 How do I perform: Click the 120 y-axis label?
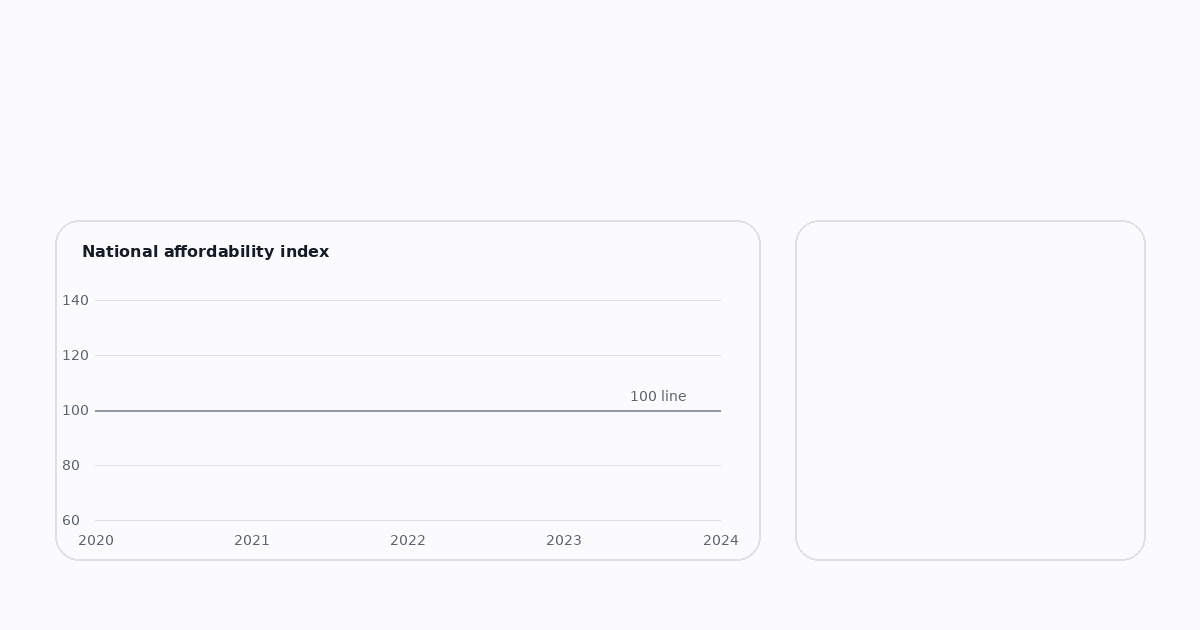[75, 355]
